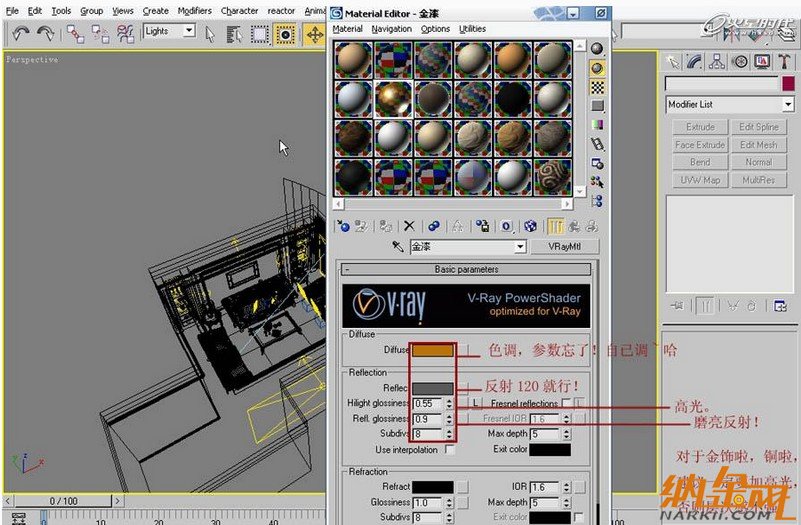The width and height of the screenshot is (801, 525).
Task: Open the Utilities menu in Material Editor
Action: 473,29
